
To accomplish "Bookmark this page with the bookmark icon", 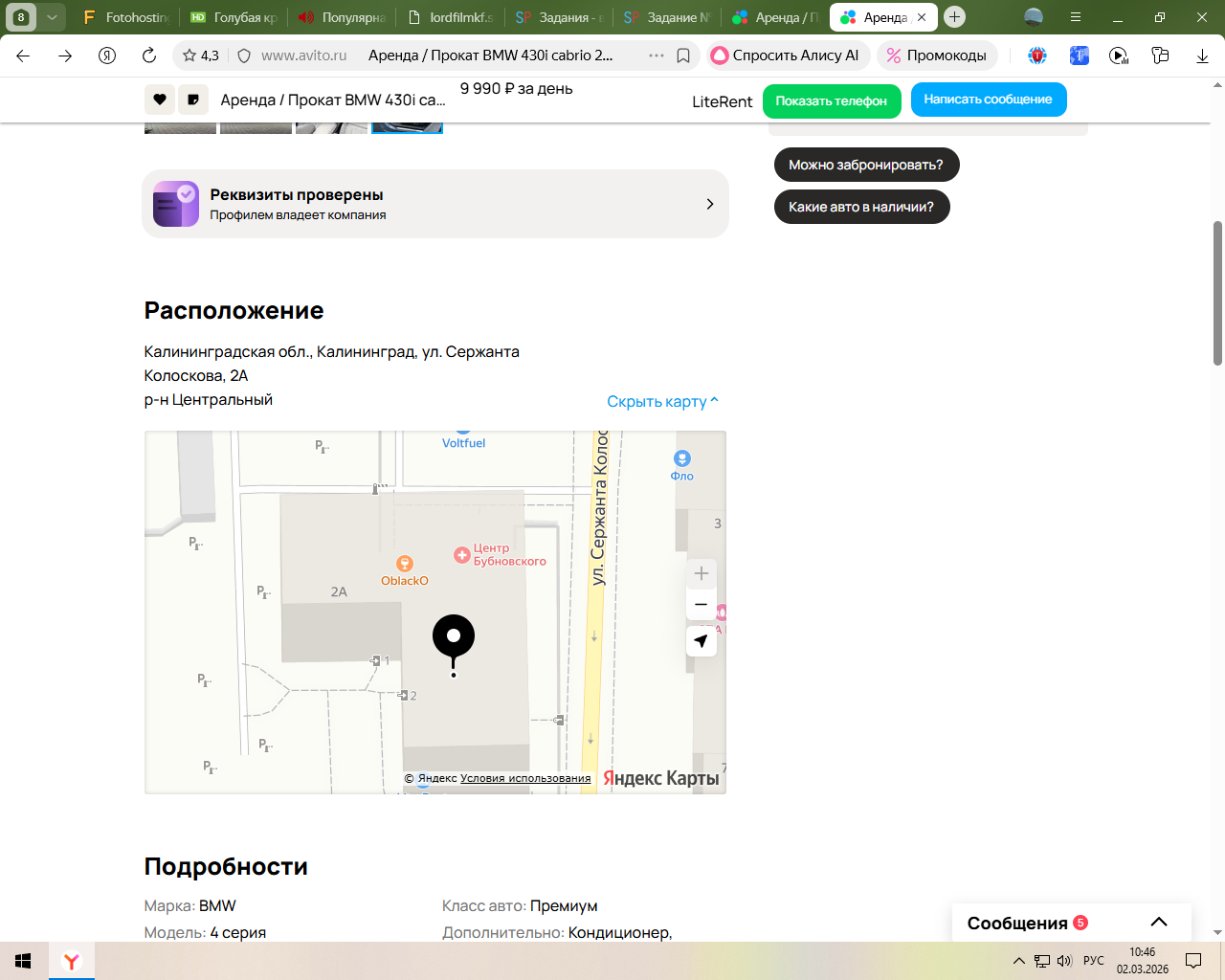I will pos(683,56).
